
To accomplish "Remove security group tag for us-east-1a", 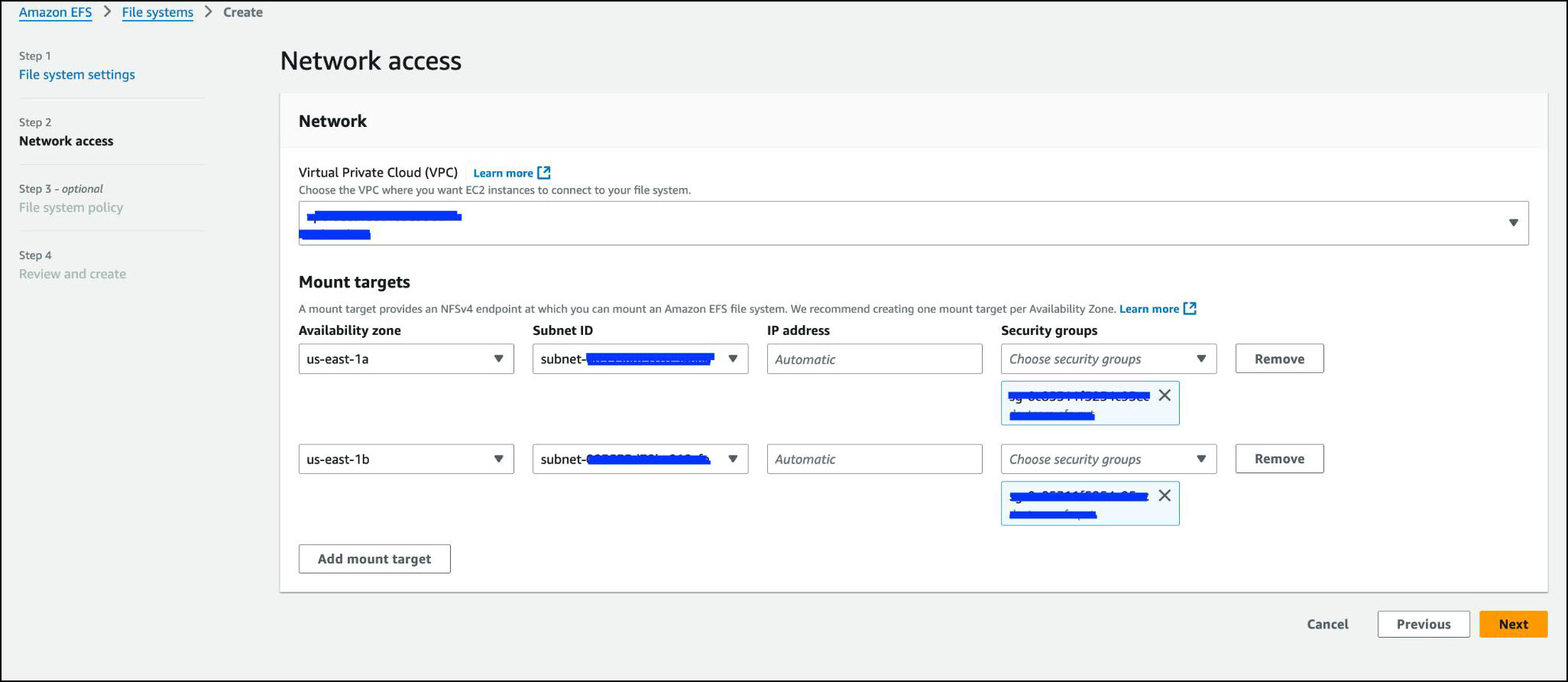I will click(x=1164, y=395).
